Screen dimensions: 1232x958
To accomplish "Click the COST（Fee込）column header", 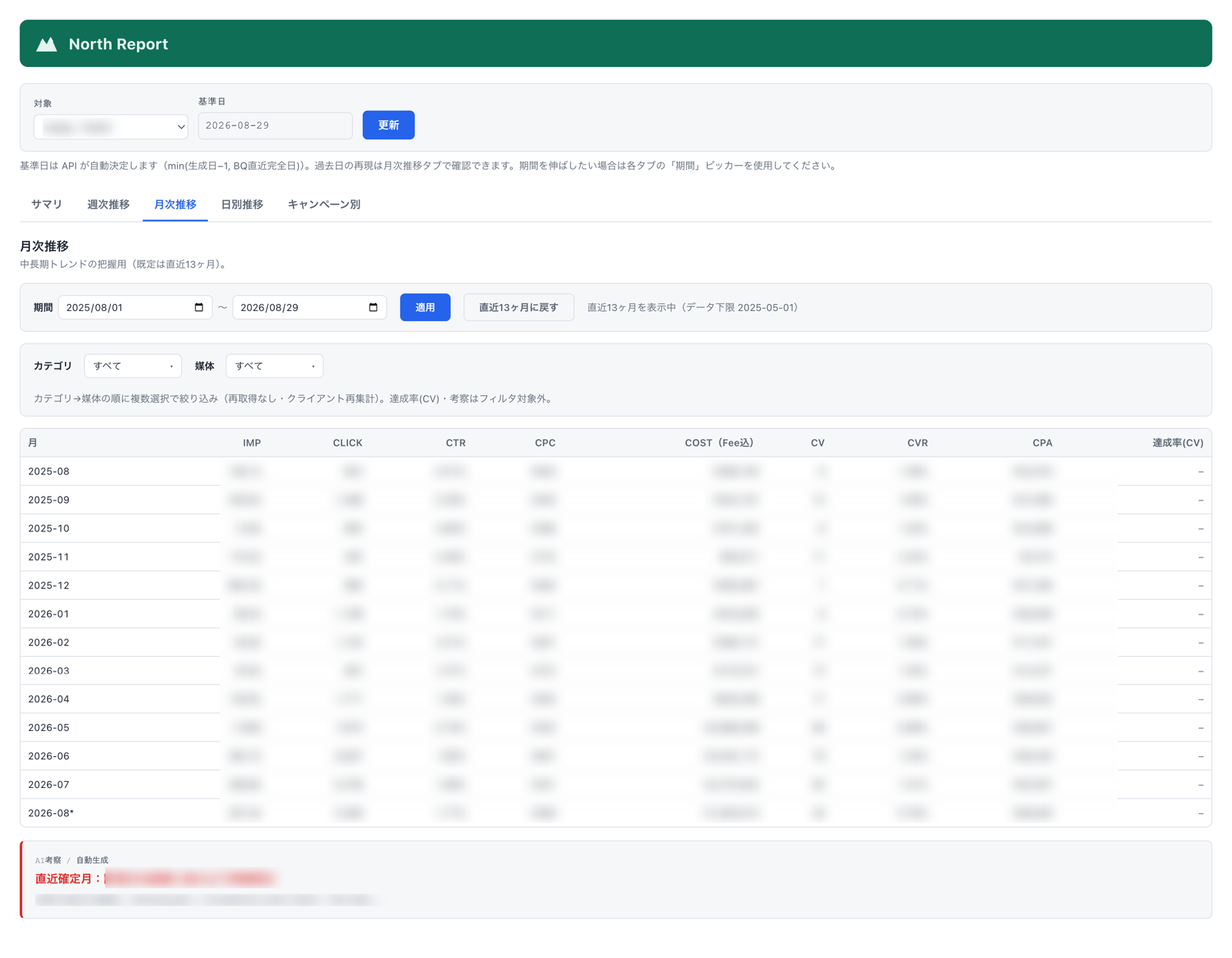I will click(x=719, y=443).
